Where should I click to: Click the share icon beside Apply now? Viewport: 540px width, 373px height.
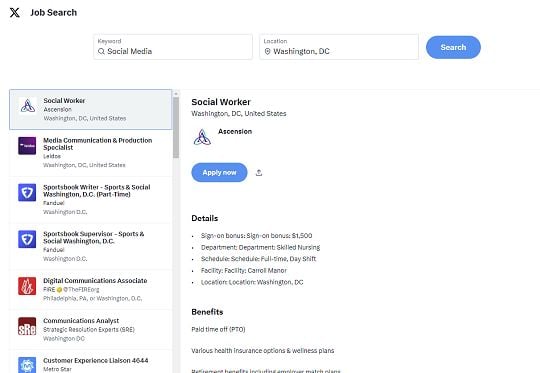pos(259,173)
